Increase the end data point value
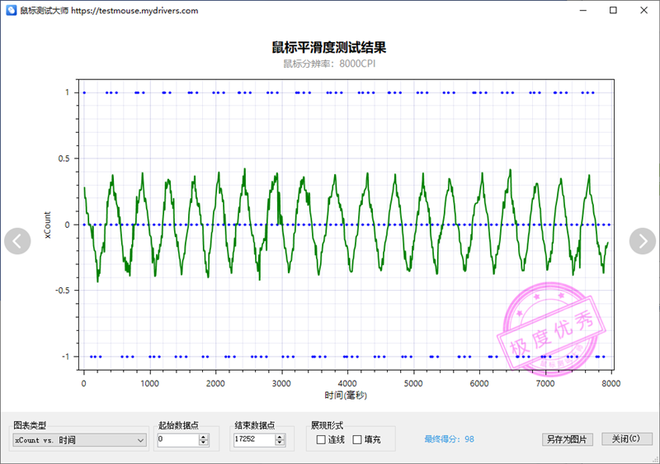 pos(282,436)
